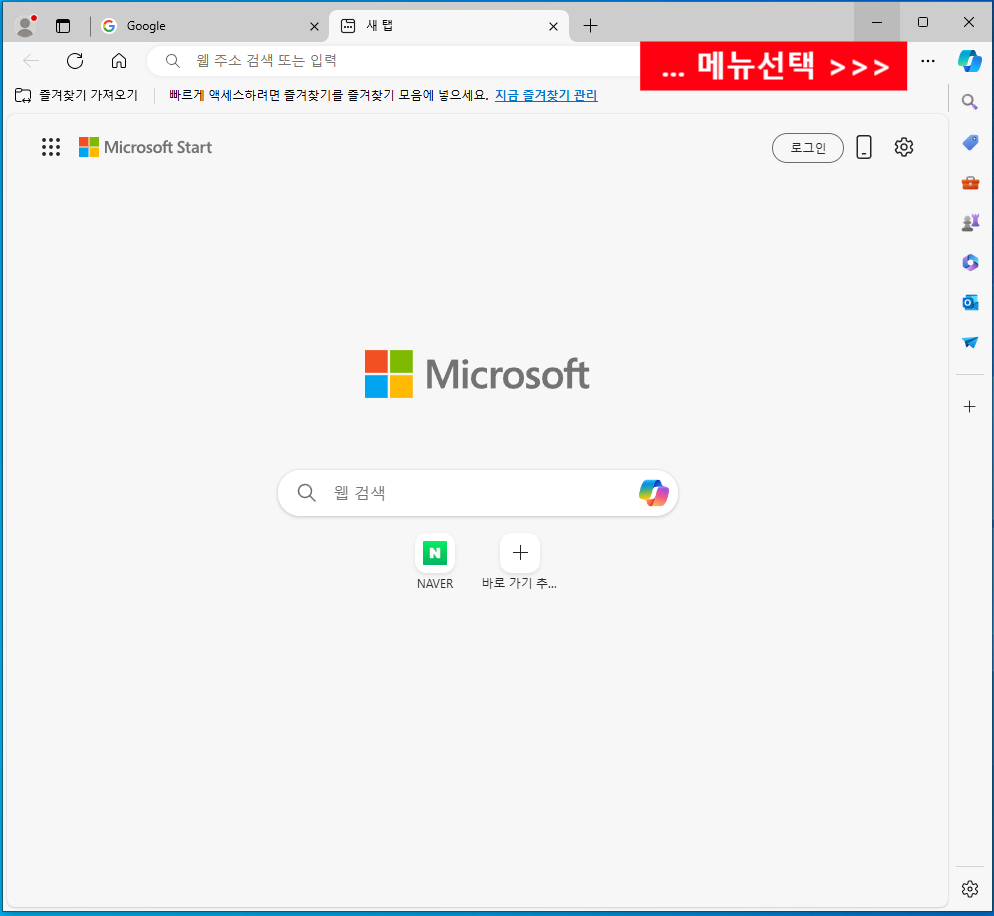This screenshot has height=916, width=994.
Task: Refresh the page
Action: point(75,61)
